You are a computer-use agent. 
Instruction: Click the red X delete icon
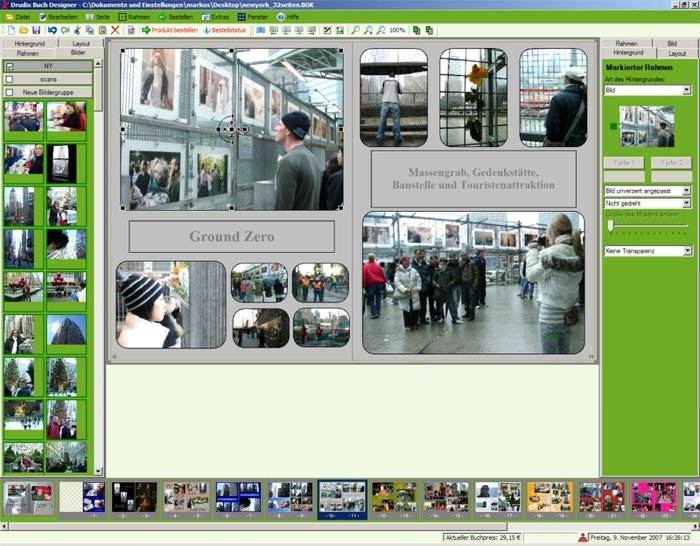pos(115,30)
